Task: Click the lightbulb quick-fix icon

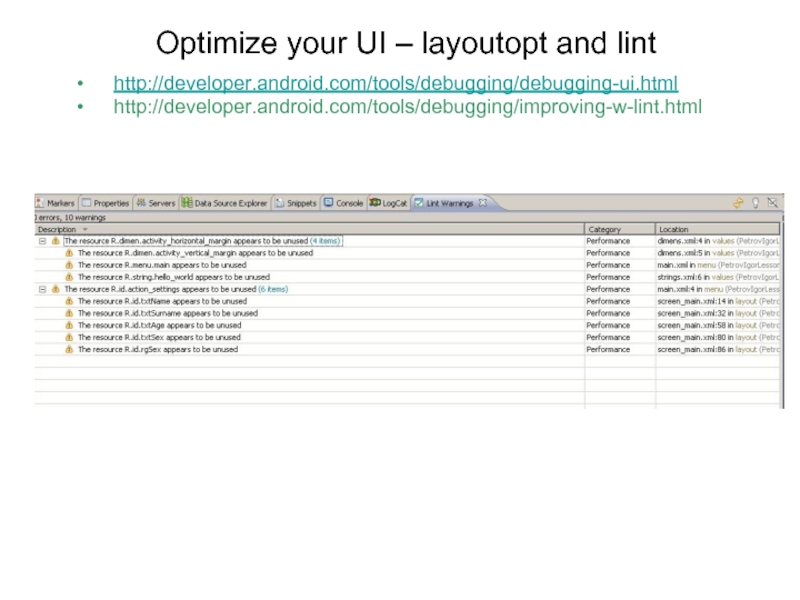Action: (755, 203)
